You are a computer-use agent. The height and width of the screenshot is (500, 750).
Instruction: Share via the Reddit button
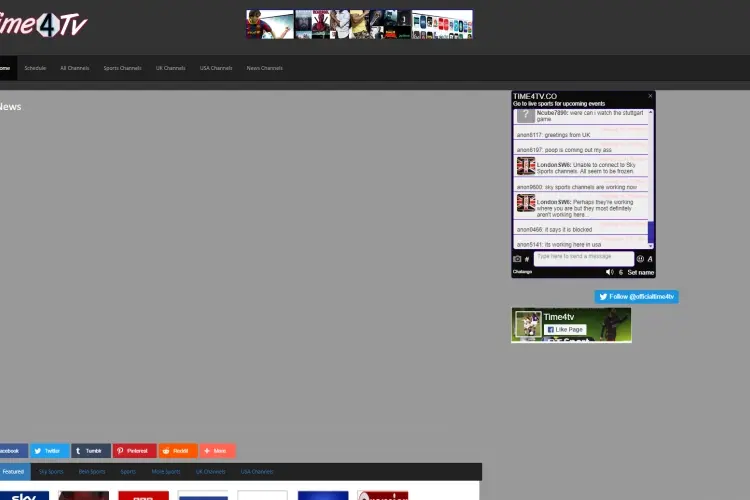pyautogui.click(x=178, y=451)
